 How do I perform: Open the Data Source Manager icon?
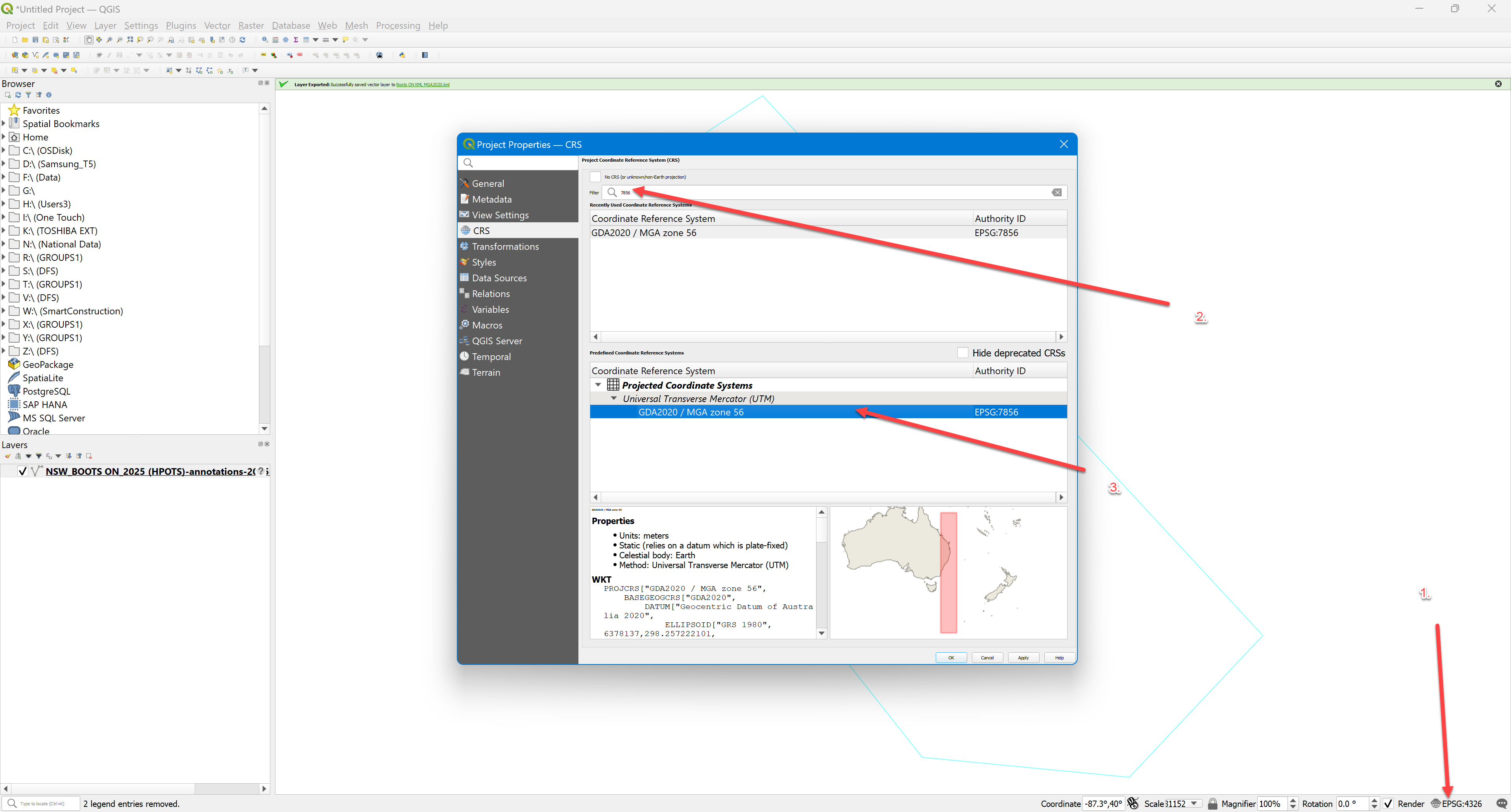tap(15, 55)
